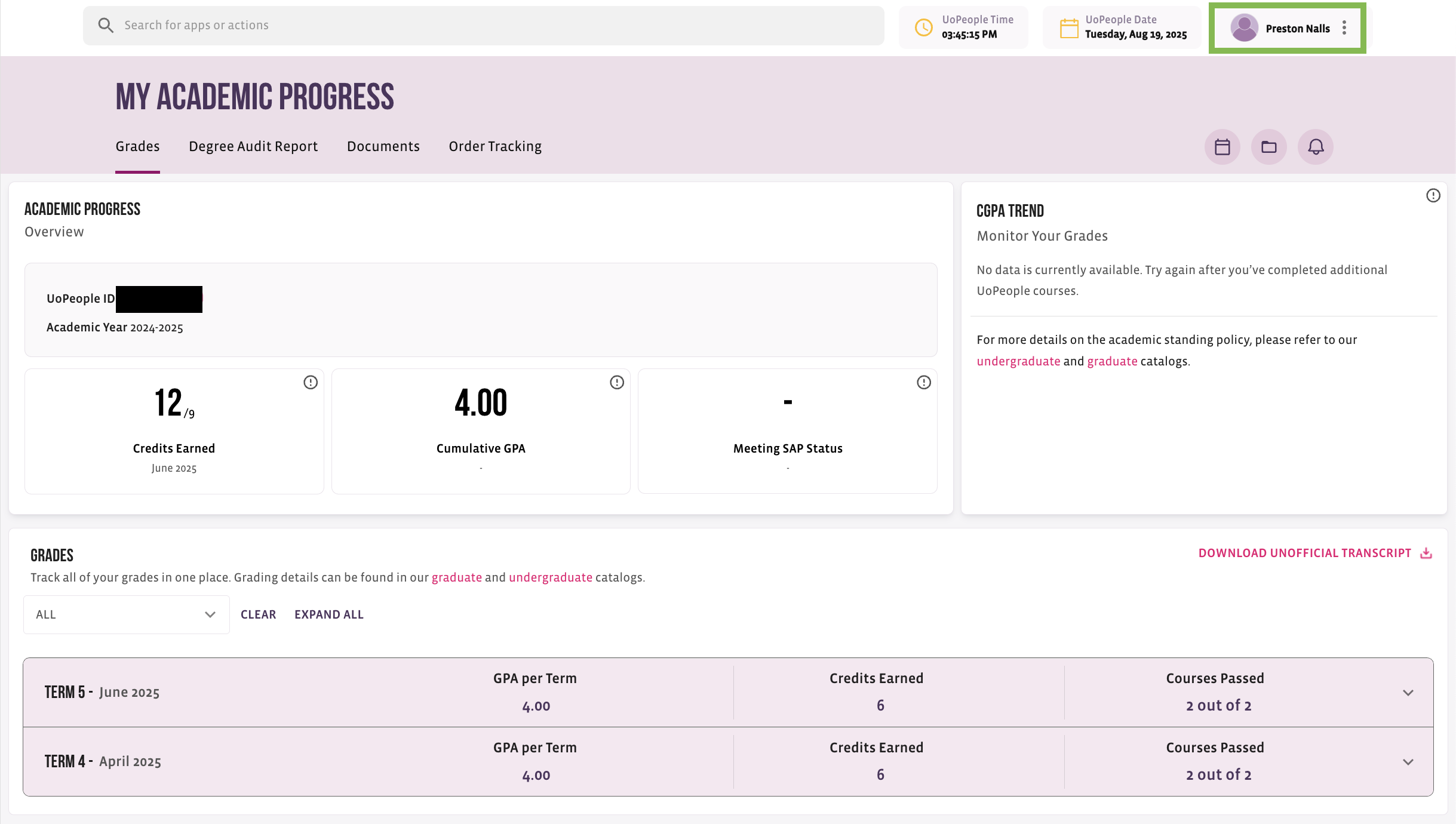The width and height of the screenshot is (1456, 824).
Task: Click the CGPA Trend info icon
Action: tap(1433, 195)
